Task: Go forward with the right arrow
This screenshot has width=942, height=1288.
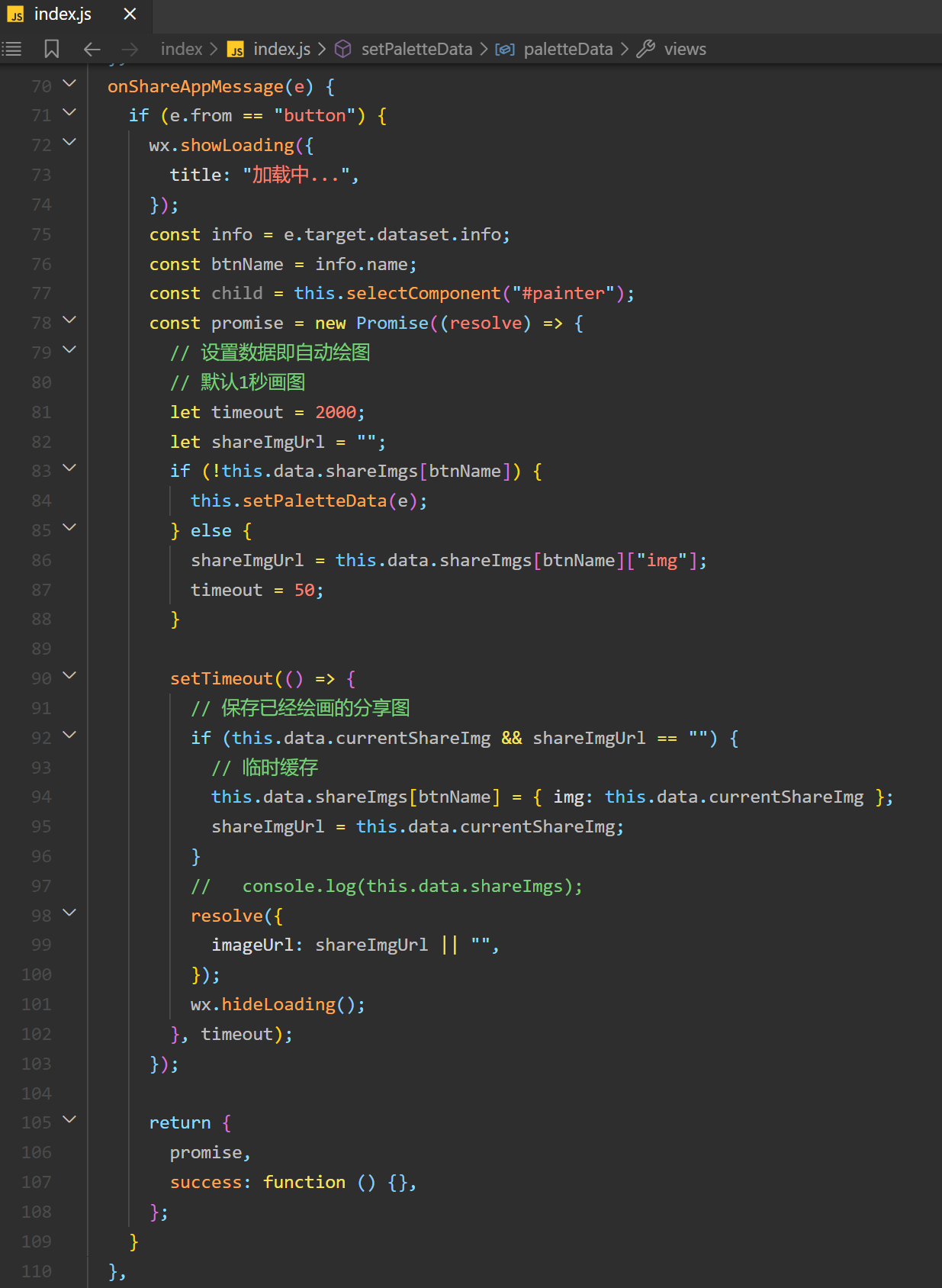Action: click(x=130, y=50)
